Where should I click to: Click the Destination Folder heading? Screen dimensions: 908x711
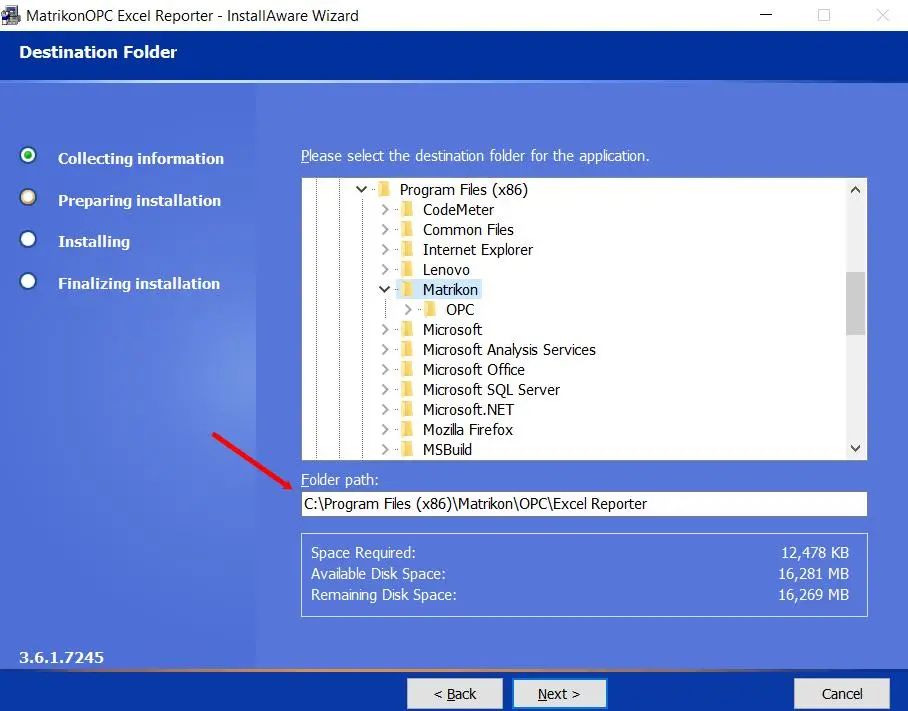pyautogui.click(x=98, y=52)
